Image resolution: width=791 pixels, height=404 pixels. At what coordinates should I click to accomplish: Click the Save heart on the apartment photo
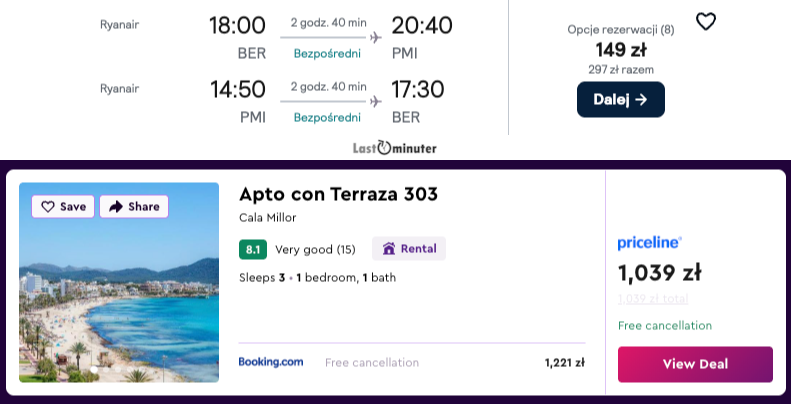(47, 206)
